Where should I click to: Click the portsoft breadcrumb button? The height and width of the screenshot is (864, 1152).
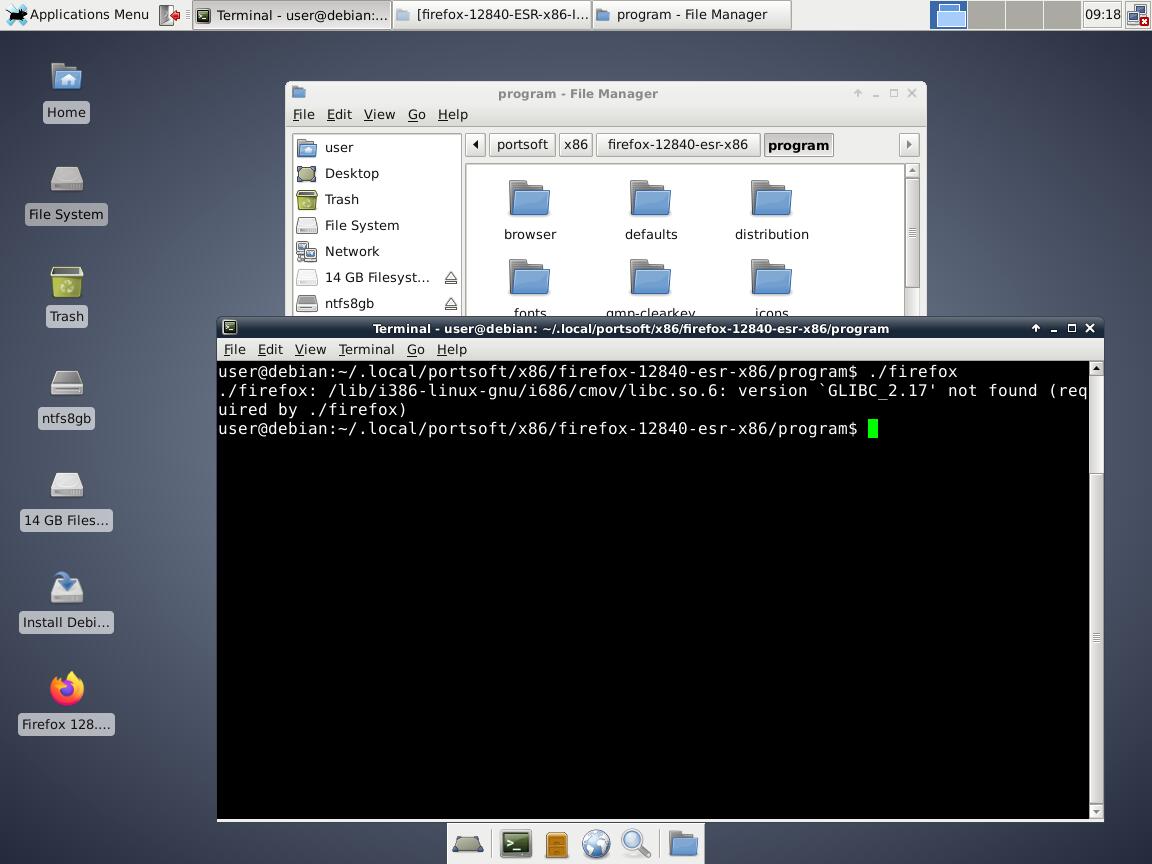522,145
